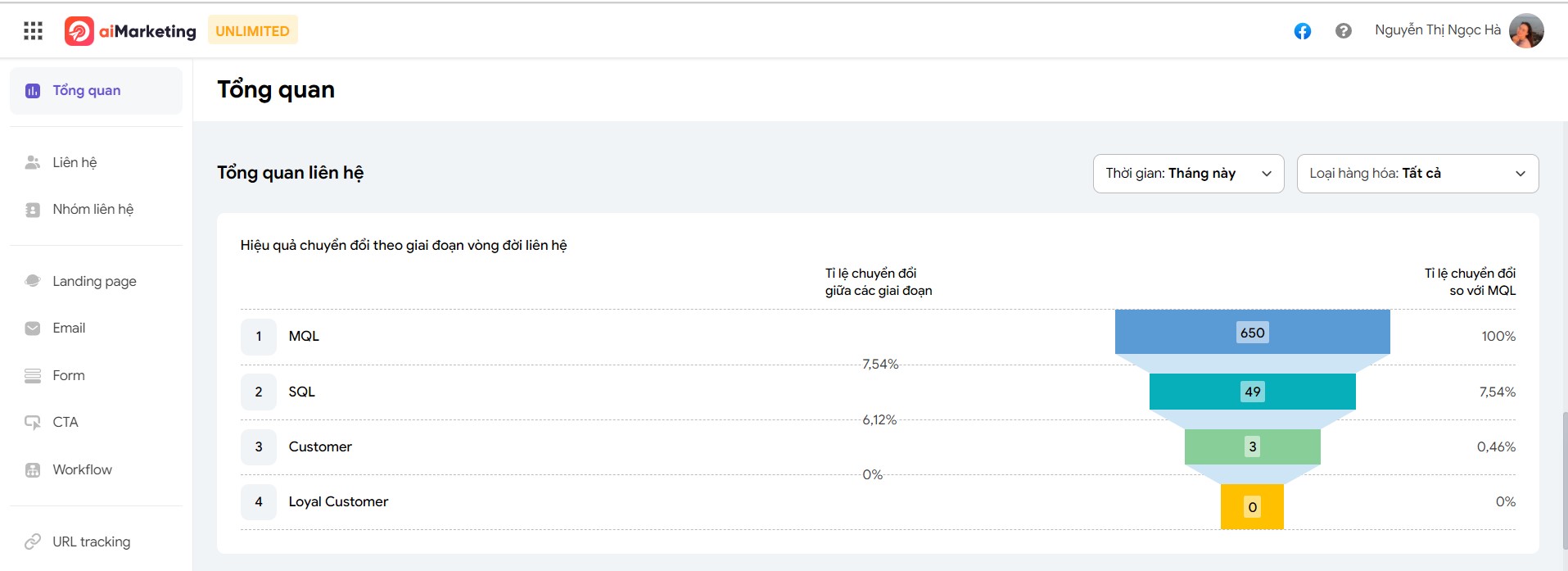Expand the Thời gian: Tháng này dropdown

click(1188, 174)
